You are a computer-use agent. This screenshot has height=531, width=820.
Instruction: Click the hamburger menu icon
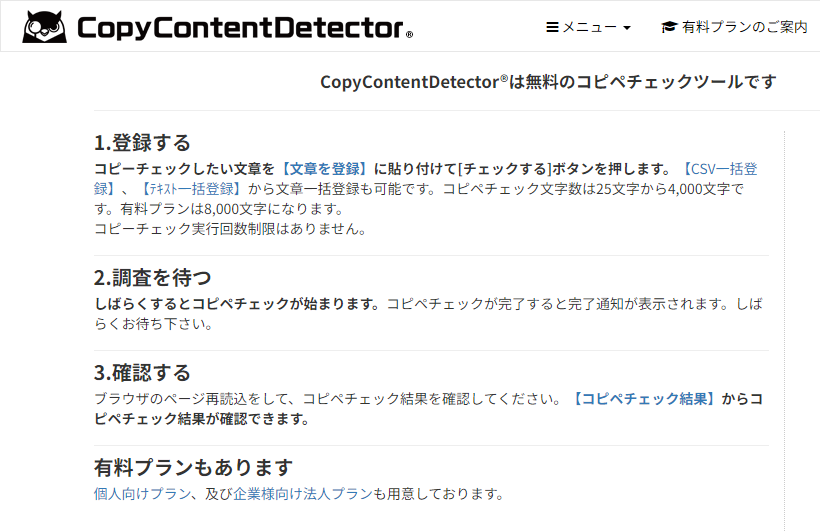pos(552,27)
